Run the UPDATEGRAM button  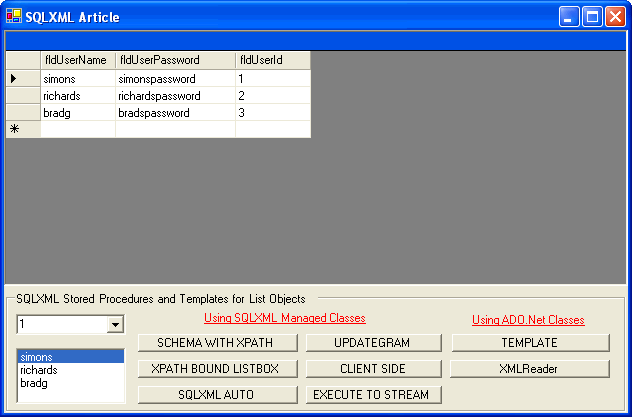point(374,343)
